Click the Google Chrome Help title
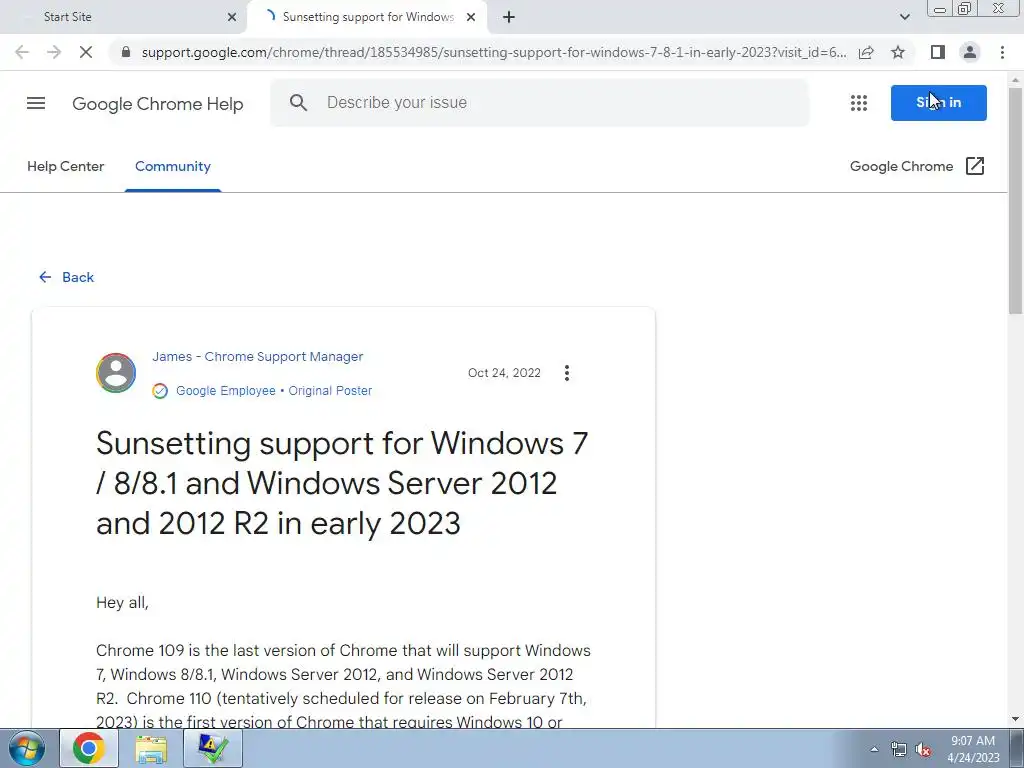Screen dimensions: 1024x768 pyautogui.click(x=157, y=103)
